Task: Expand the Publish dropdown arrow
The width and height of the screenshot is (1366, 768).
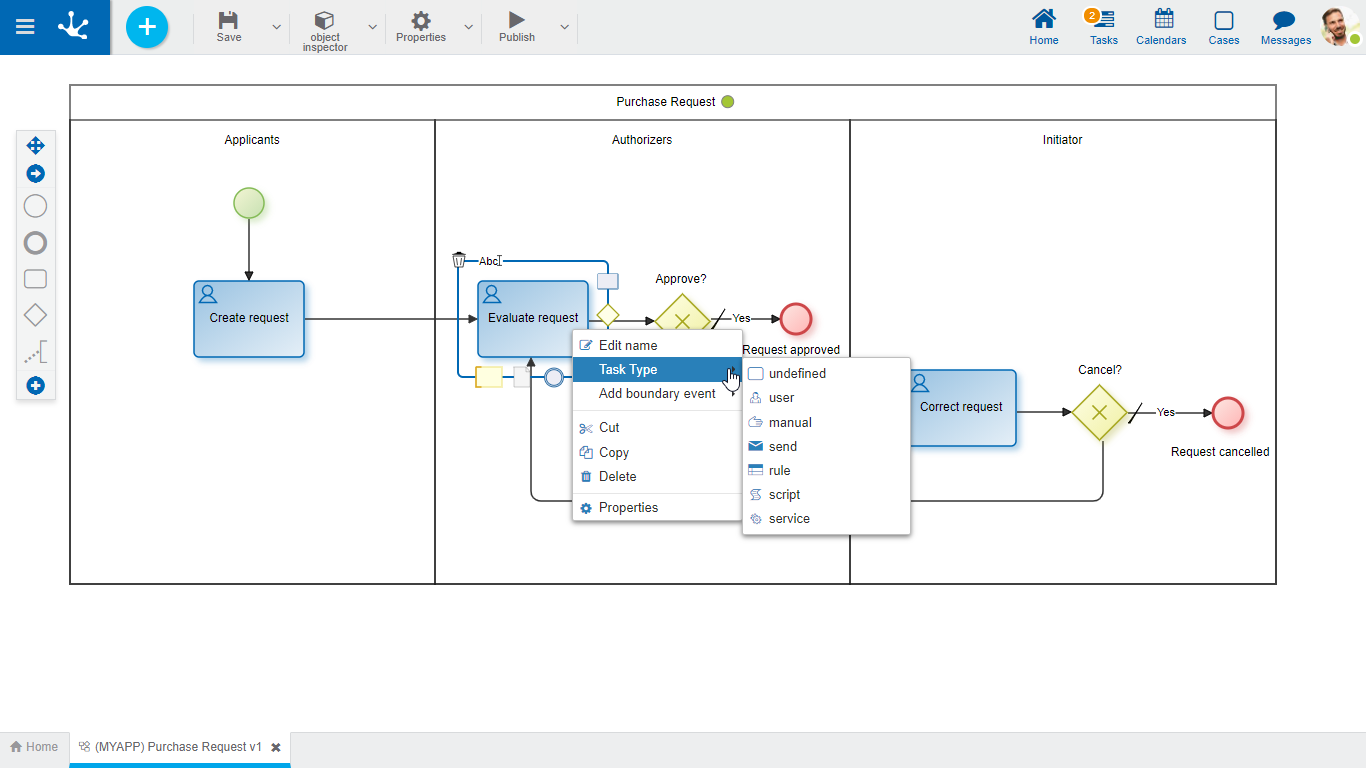Action: [565, 27]
